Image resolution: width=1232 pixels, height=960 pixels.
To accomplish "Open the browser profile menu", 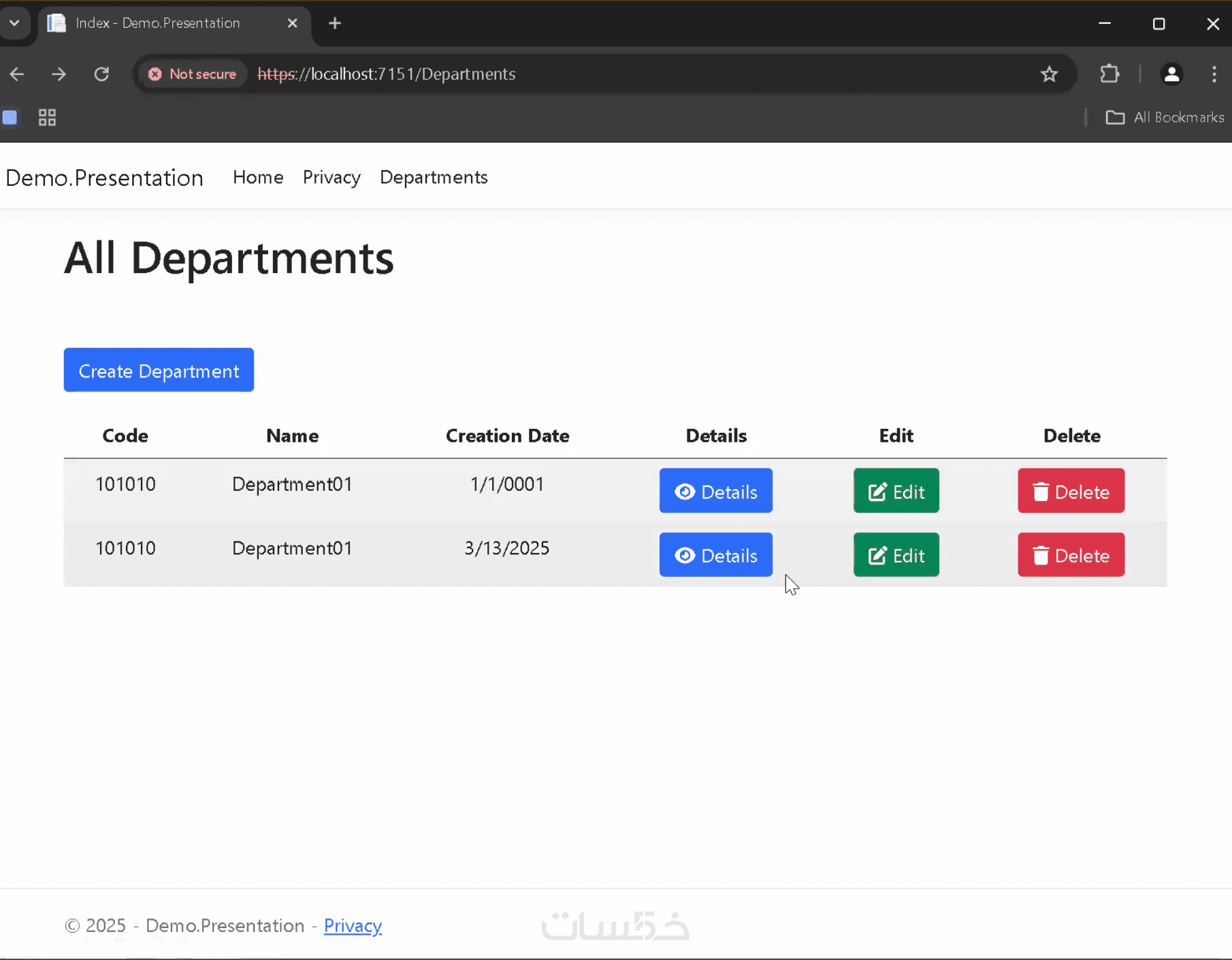I will point(1171,74).
